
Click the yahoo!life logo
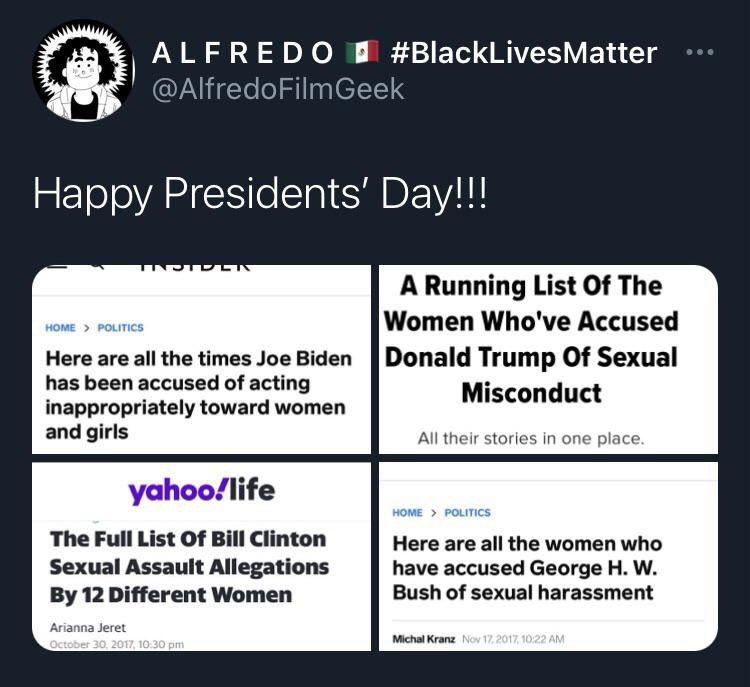(200, 490)
